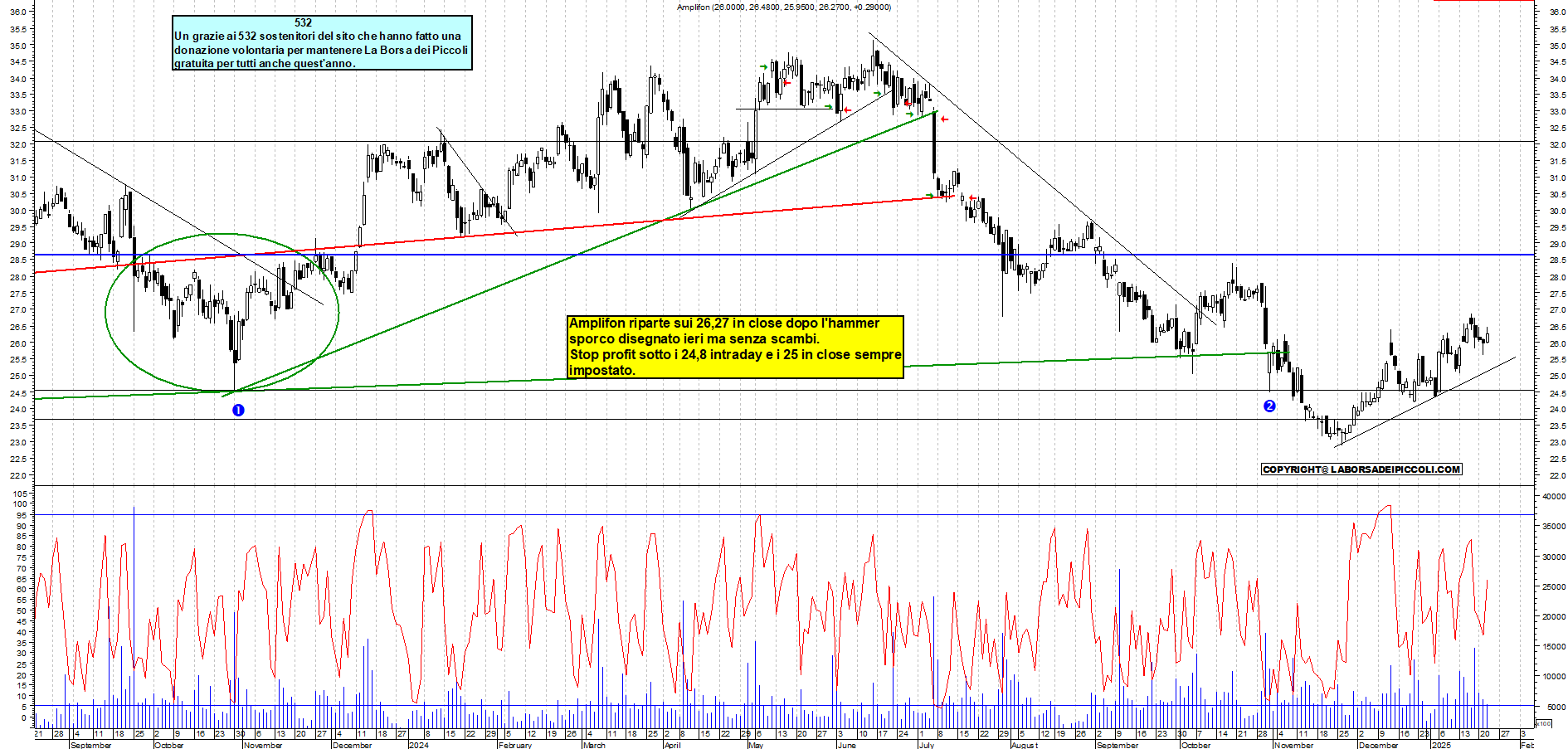This screenshot has height=749, width=1568.
Task: Click the 35000 volume axis value
Action: point(1553,526)
